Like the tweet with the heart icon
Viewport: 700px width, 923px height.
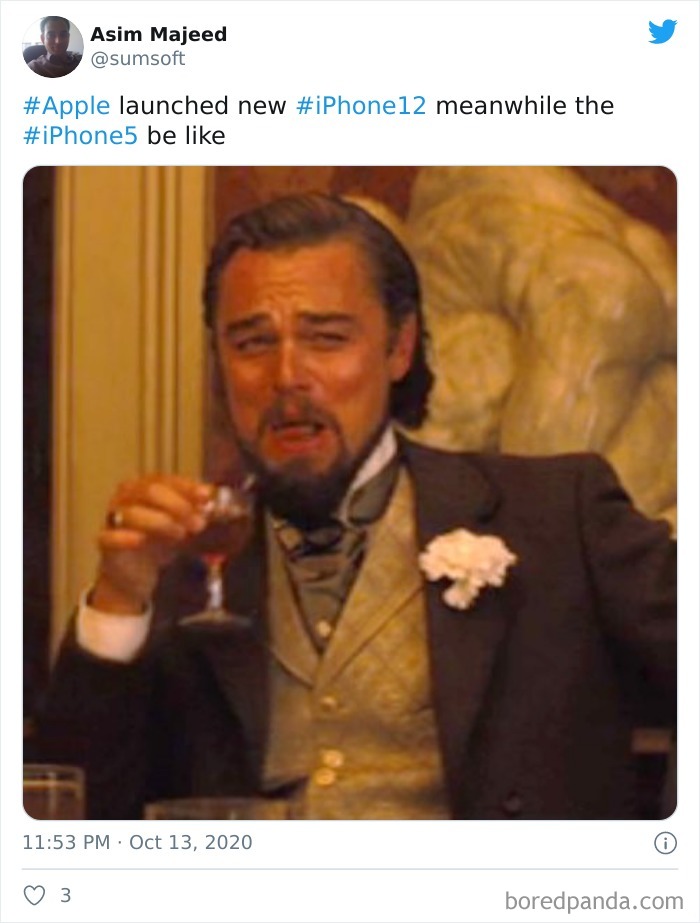point(34,895)
